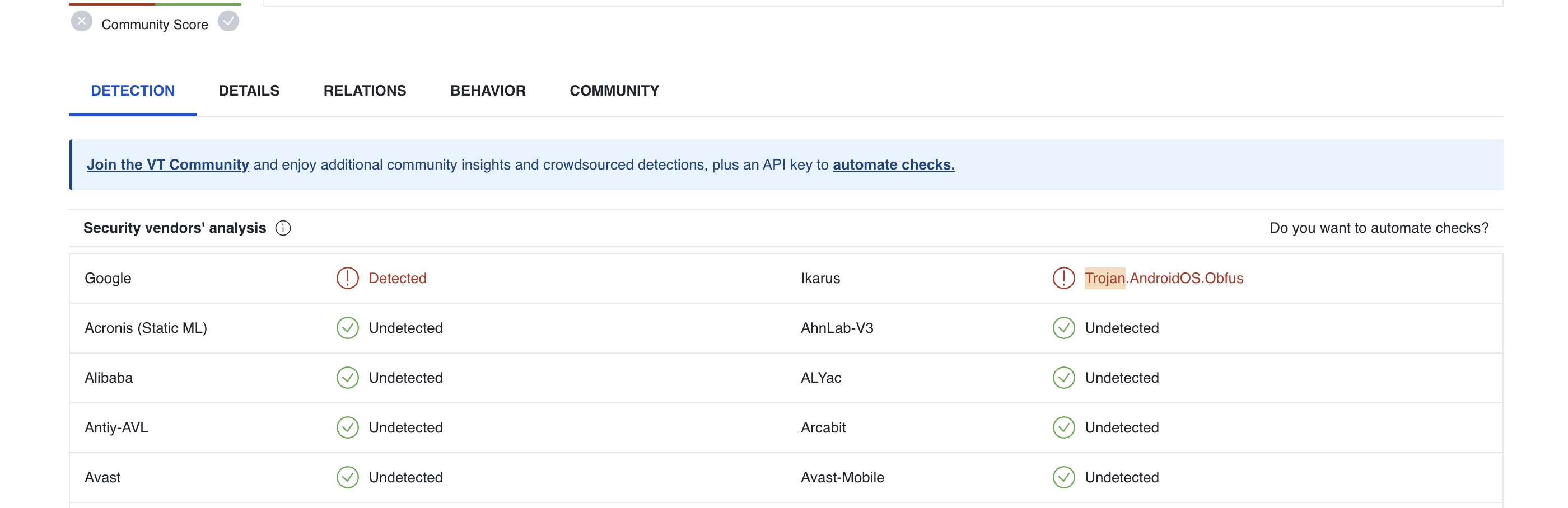This screenshot has width=1568, height=508.
Task: Click Undetected result in Avast-Mobile row
Action: (x=1122, y=478)
